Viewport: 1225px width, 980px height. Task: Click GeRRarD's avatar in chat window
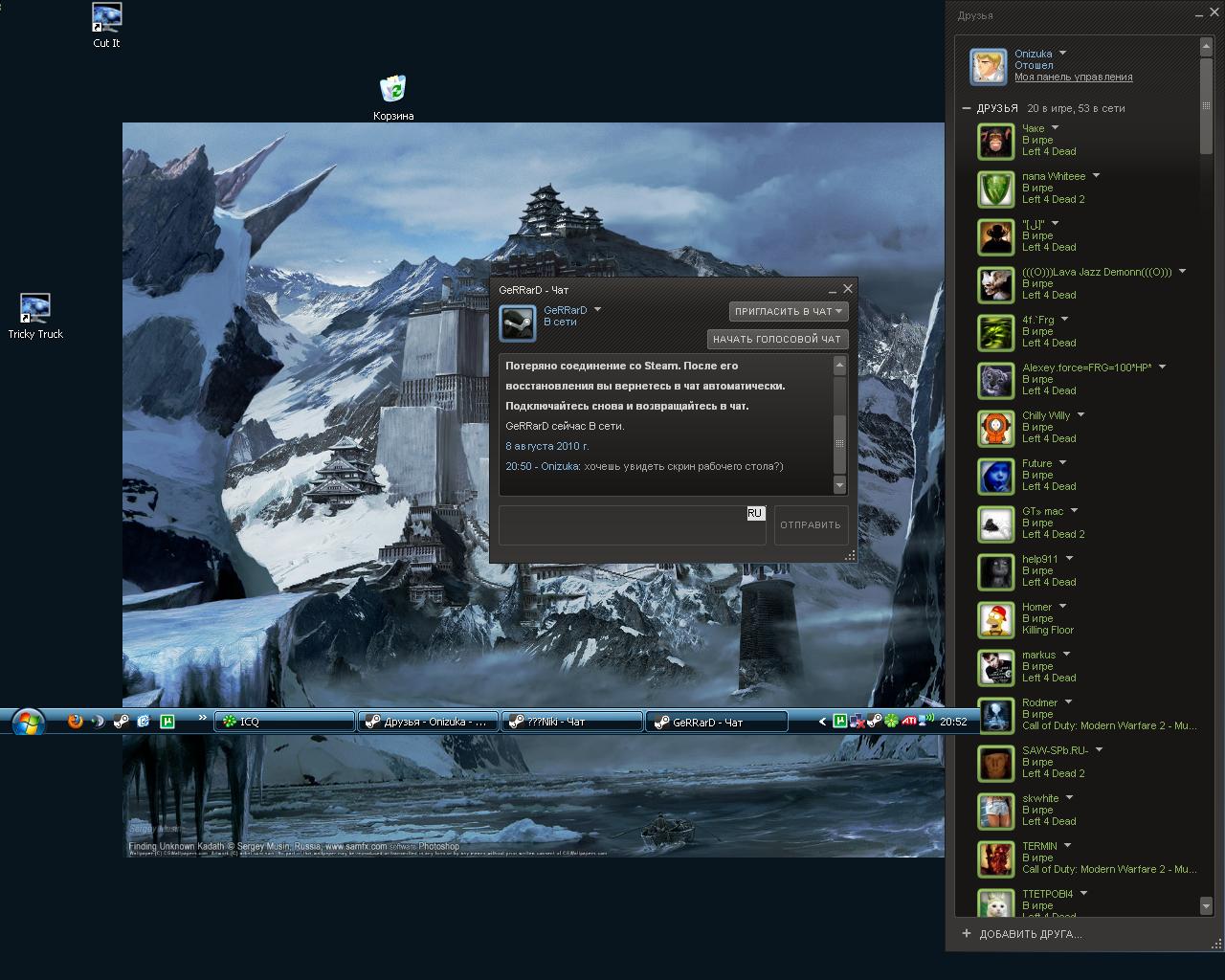[x=518, y=323]
